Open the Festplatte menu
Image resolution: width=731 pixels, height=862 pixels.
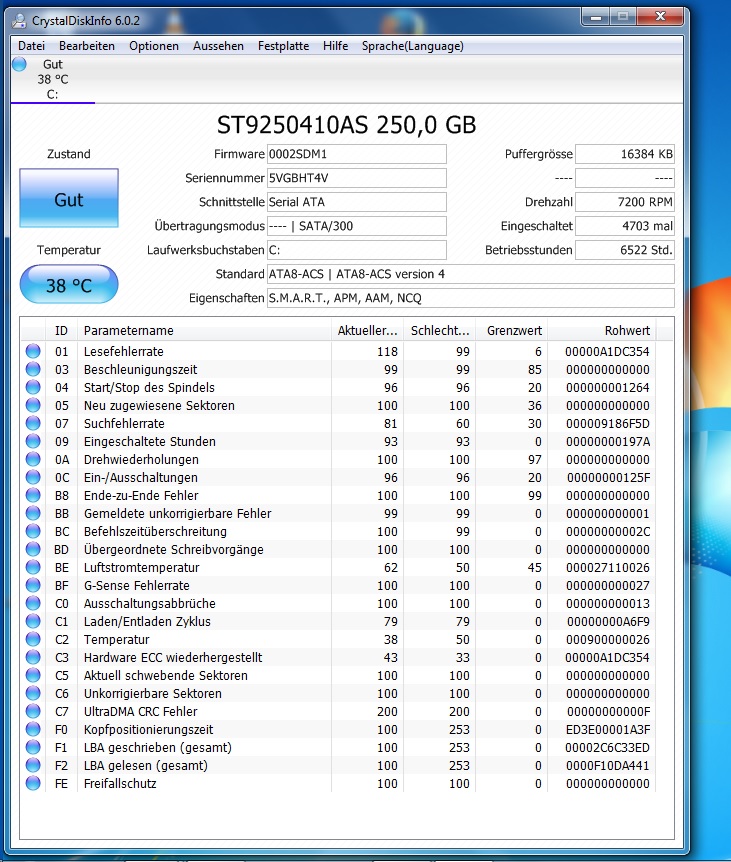284,46
